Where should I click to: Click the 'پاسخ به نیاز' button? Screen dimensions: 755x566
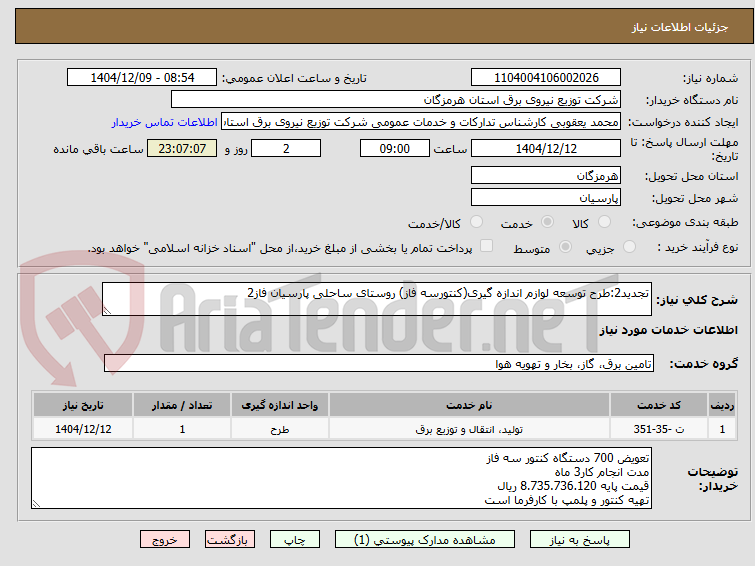(580, 540)
